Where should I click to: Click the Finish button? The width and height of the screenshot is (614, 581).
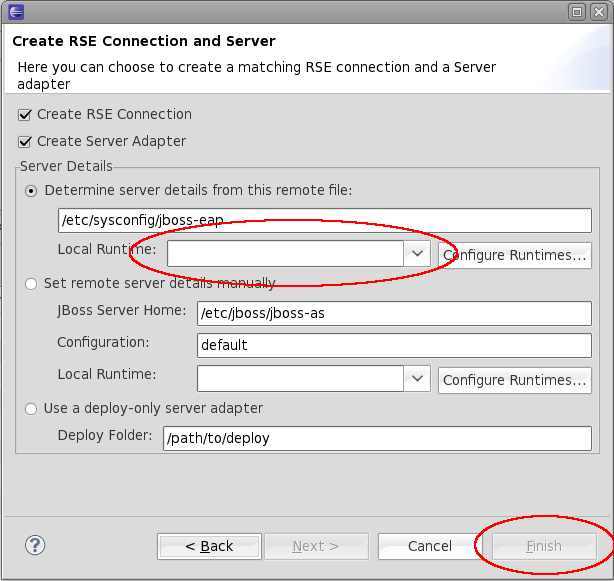(x=544, y=546)
